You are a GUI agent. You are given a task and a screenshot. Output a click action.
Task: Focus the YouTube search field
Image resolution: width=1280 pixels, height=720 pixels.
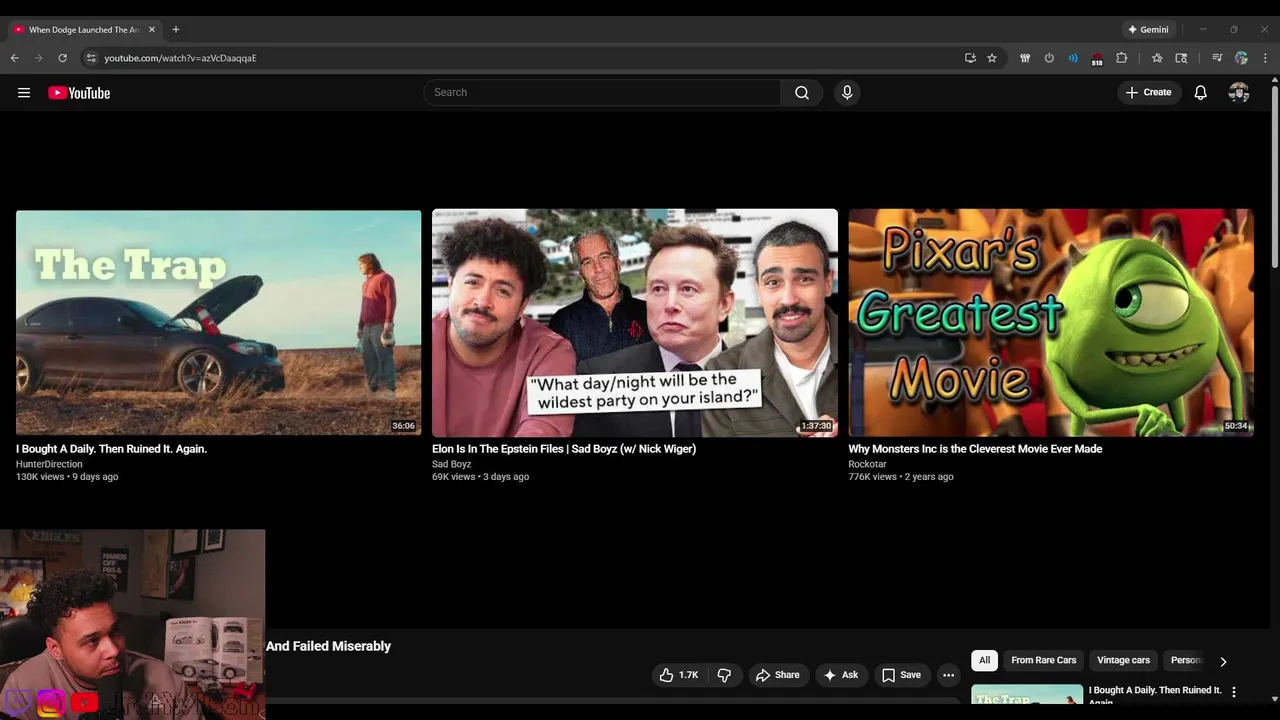point(602,93)
